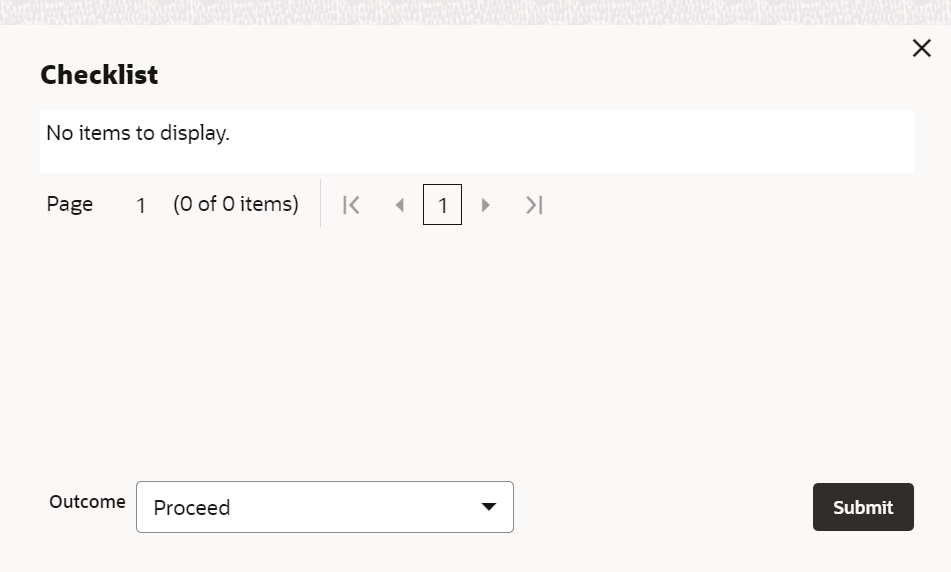951x572 pixels.
Task: Click the boxed page number 1 field
Action: pos(442,204)
